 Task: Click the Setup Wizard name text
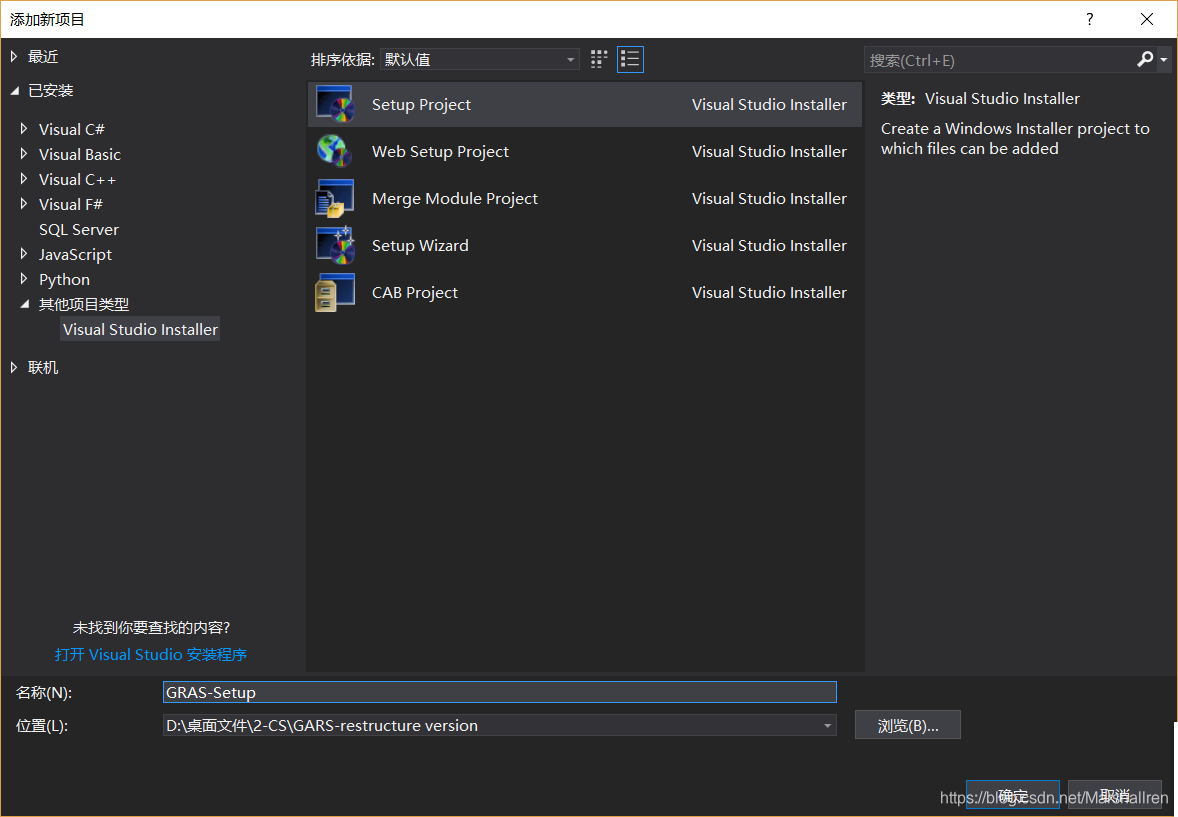pyautogui.click(x=420, y=246)
